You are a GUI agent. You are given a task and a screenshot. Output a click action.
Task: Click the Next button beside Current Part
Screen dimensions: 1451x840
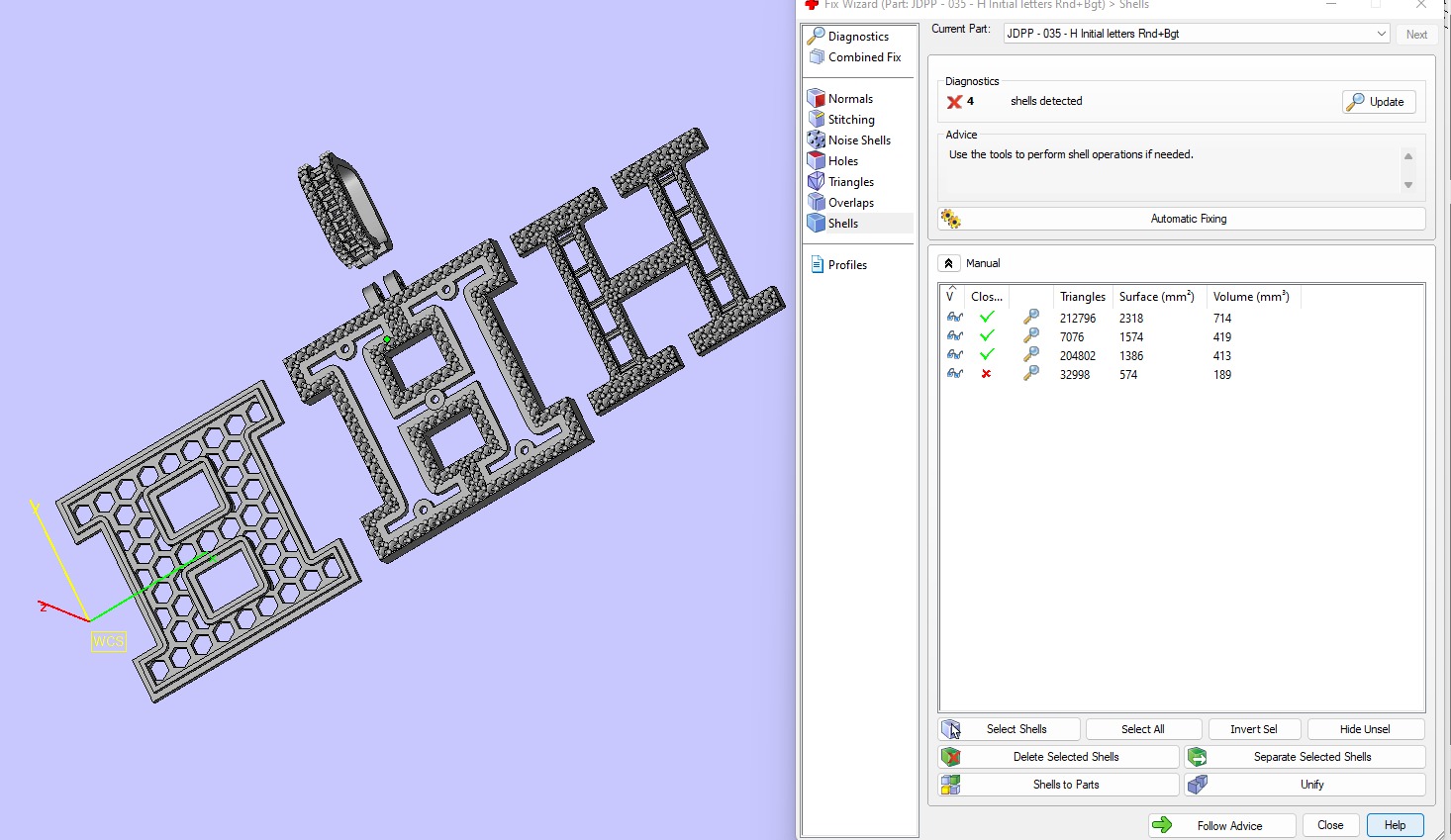1416,34
